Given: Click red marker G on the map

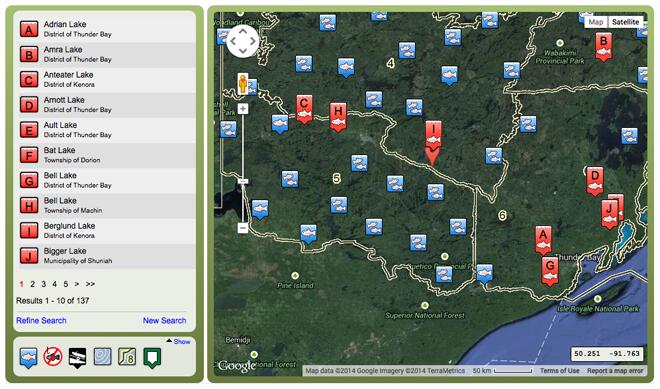Looking at the screenshot, I should tap(550, 271).
